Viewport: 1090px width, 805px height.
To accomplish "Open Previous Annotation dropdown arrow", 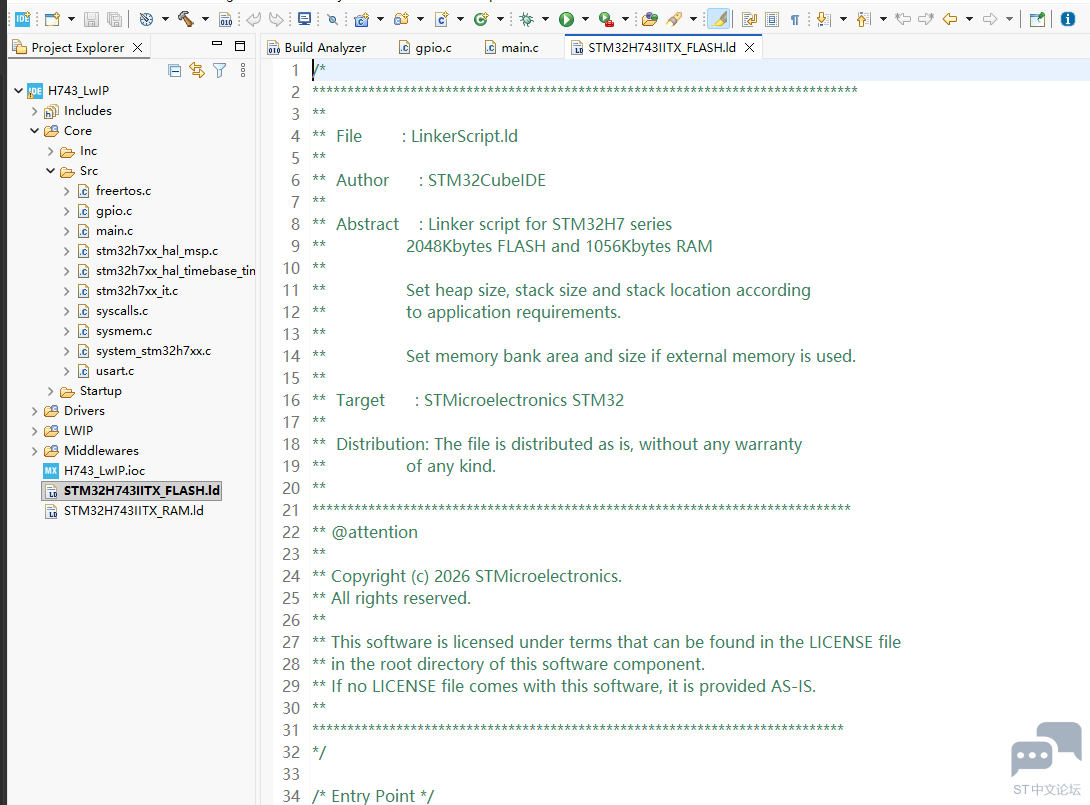I will 884,19.
